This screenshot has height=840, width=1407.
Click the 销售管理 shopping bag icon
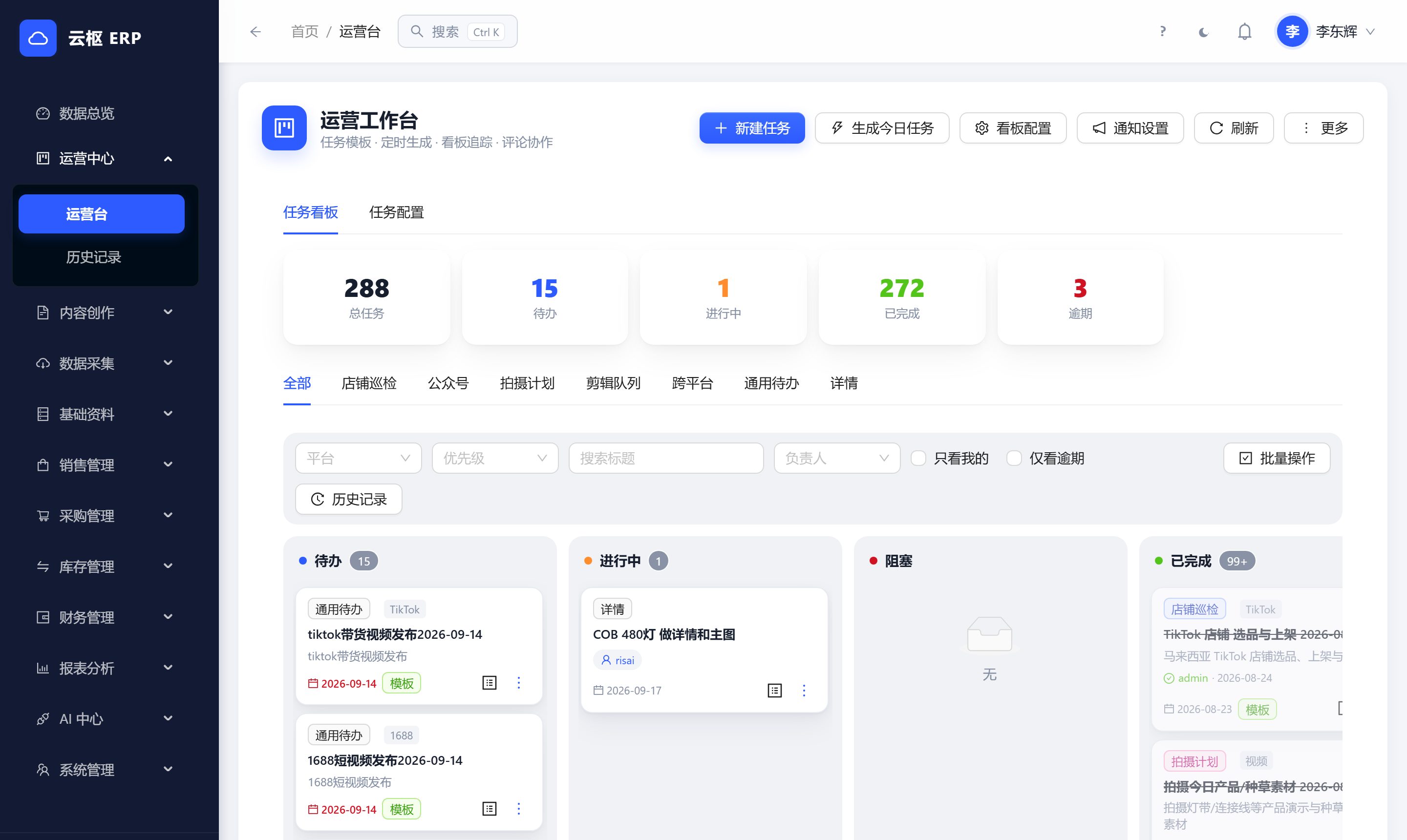click(x=43, y=465)
